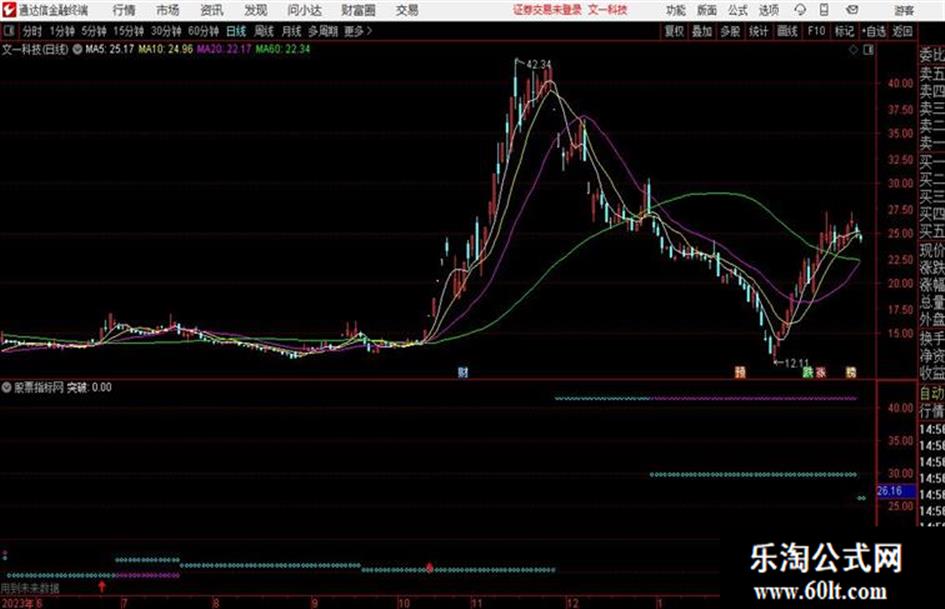Image resolution: width=945 pixels, height=609 pixels.
Task: Open the 发现 menu
Action: coord(256,10)
